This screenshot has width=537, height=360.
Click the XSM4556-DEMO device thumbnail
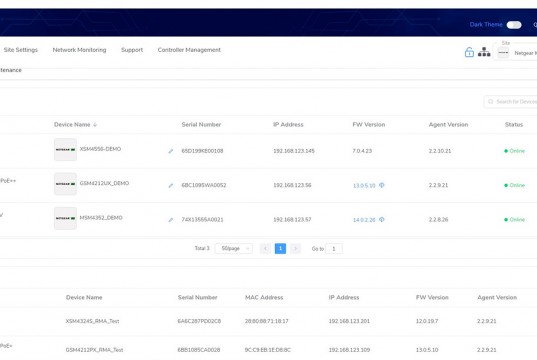[x=65, y=149]
